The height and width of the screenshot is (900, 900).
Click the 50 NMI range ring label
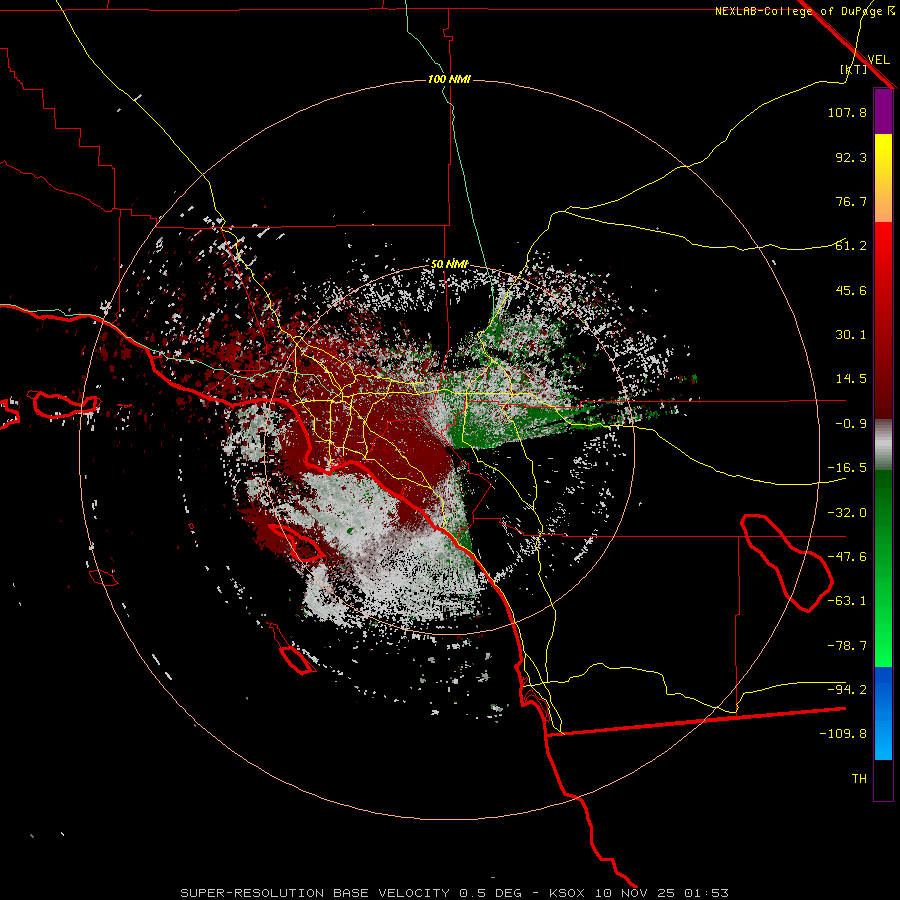click(x=449, y=264)
